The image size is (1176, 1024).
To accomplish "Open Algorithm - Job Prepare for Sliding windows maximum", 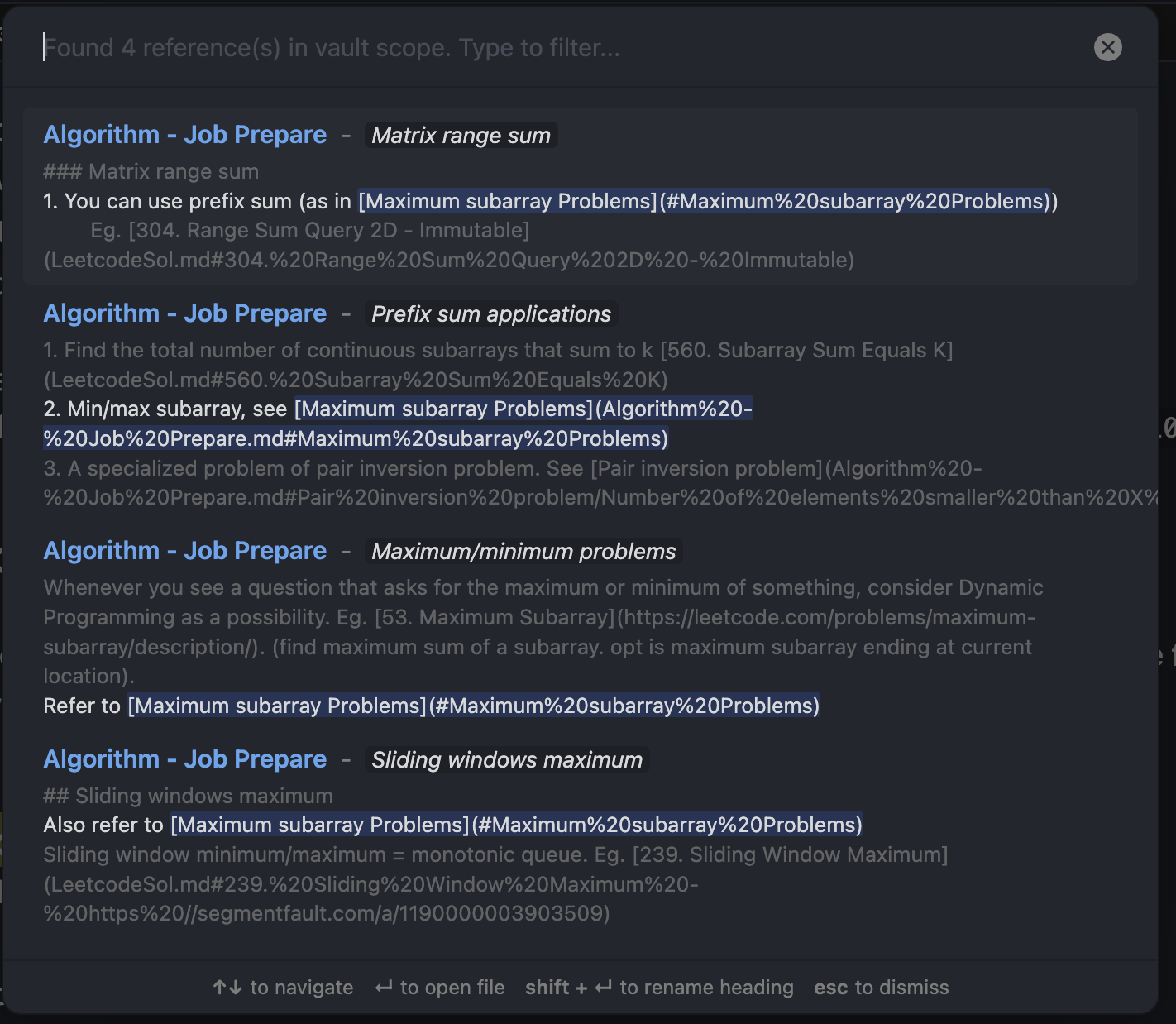I will pyautogui.click(x=185, y=759).
